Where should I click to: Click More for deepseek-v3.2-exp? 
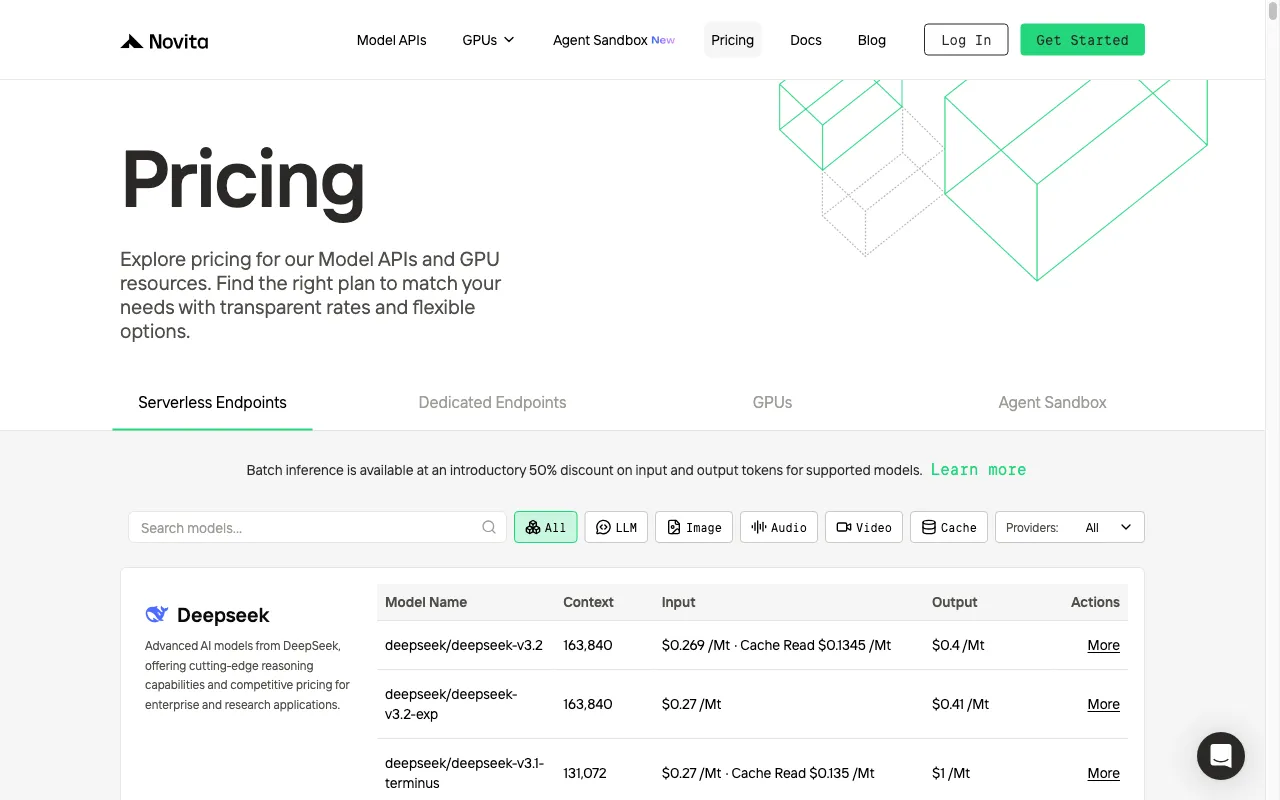(1103, 704)
